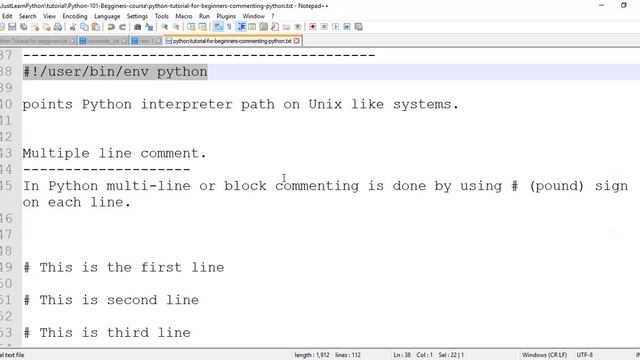
Task: Click the Save All toolbar icon
Action: point(24,27)
